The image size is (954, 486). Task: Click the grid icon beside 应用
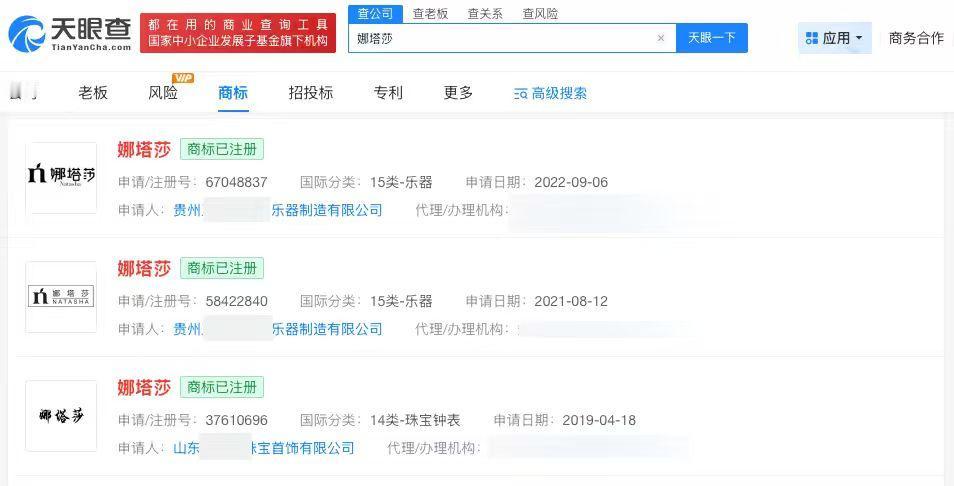point(812,38)
